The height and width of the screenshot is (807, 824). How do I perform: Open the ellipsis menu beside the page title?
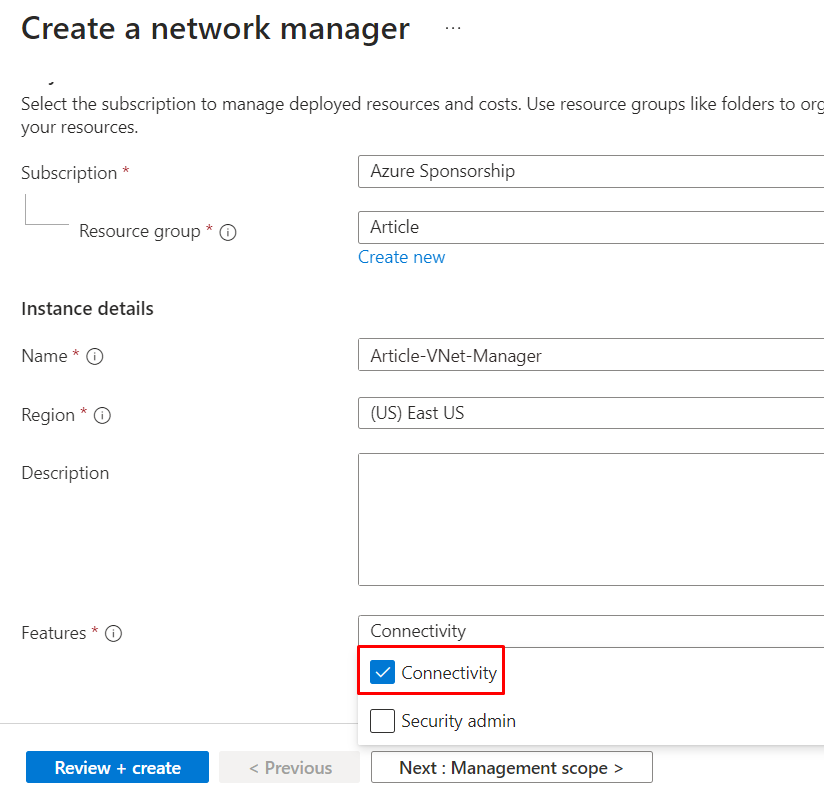[452, 27]
